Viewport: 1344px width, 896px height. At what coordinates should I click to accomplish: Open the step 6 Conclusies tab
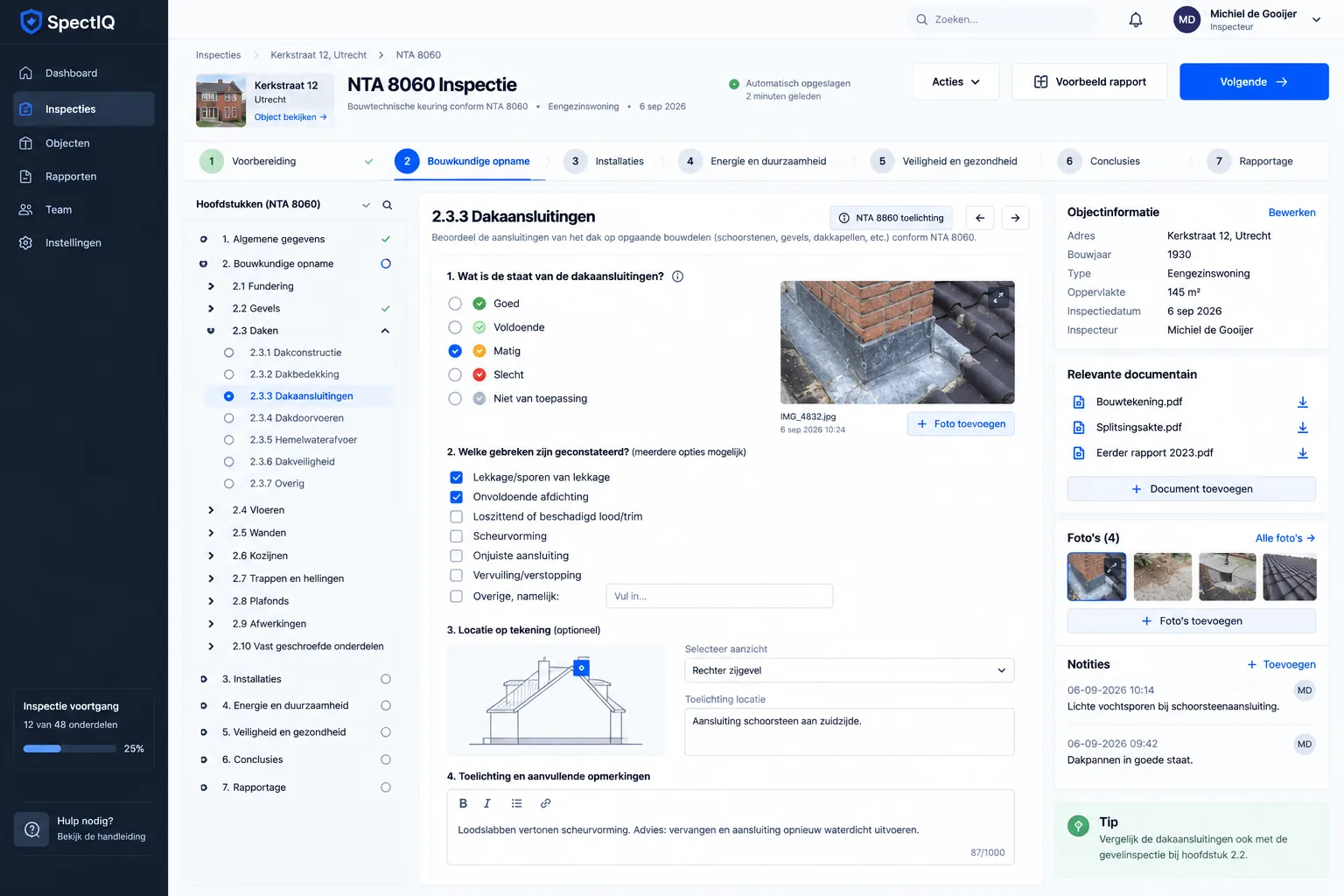1099,161
